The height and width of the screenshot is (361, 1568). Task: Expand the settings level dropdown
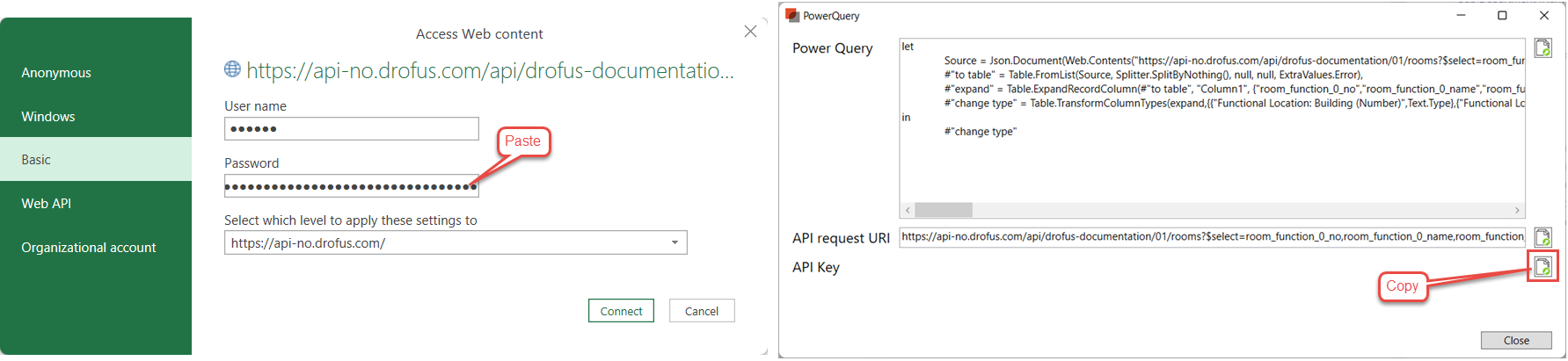click(x=675, y=243)
